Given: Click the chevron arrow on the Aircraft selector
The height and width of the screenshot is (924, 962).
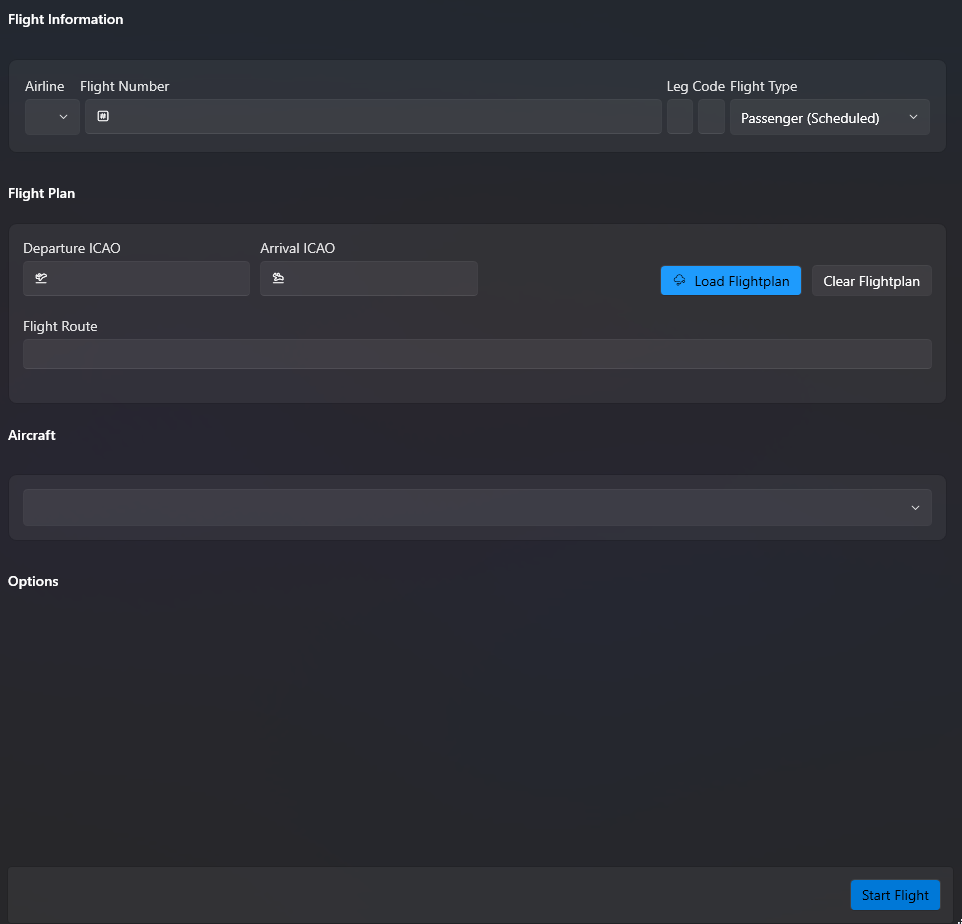Looking at the screenshot, I should pos(914,508).
